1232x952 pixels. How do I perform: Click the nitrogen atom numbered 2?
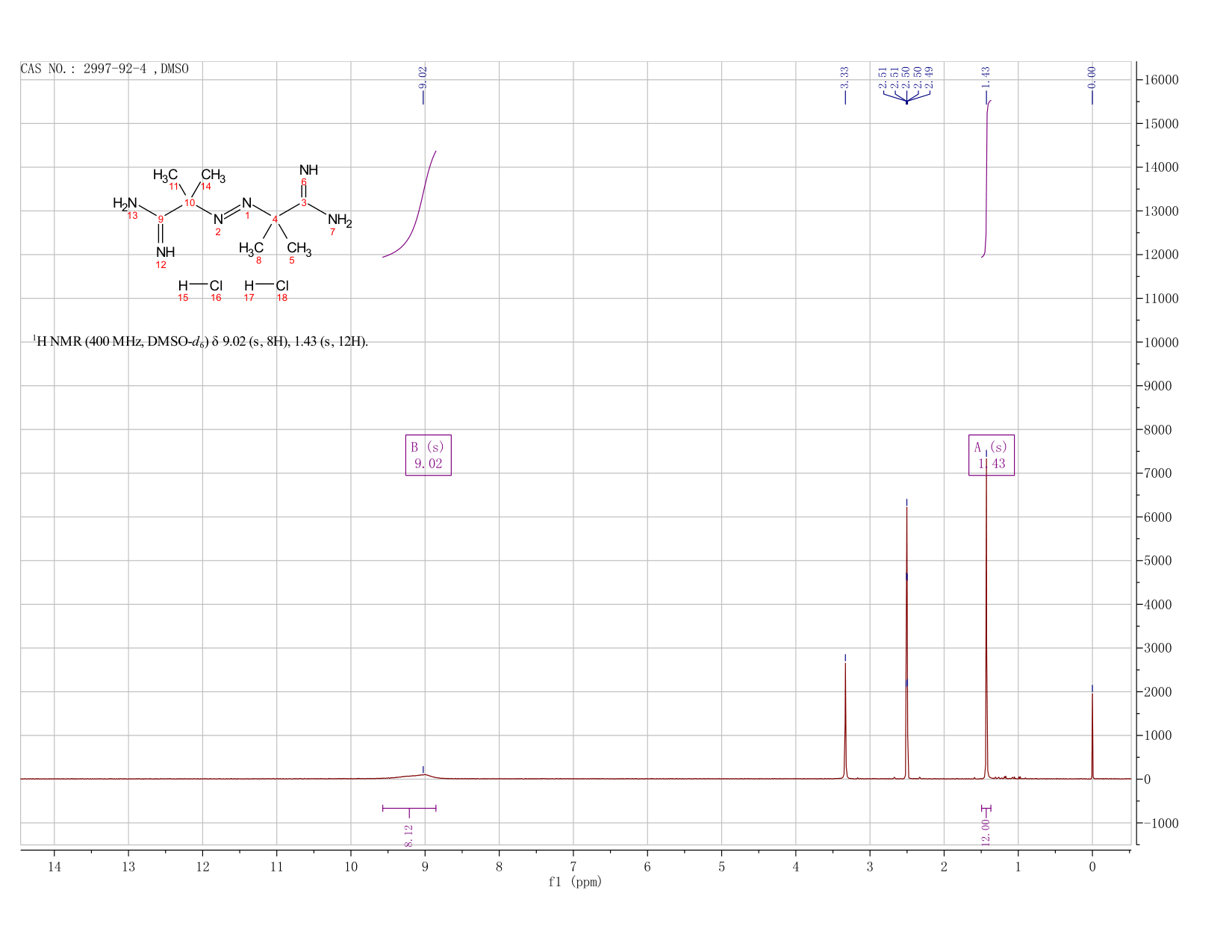(218, 220)
